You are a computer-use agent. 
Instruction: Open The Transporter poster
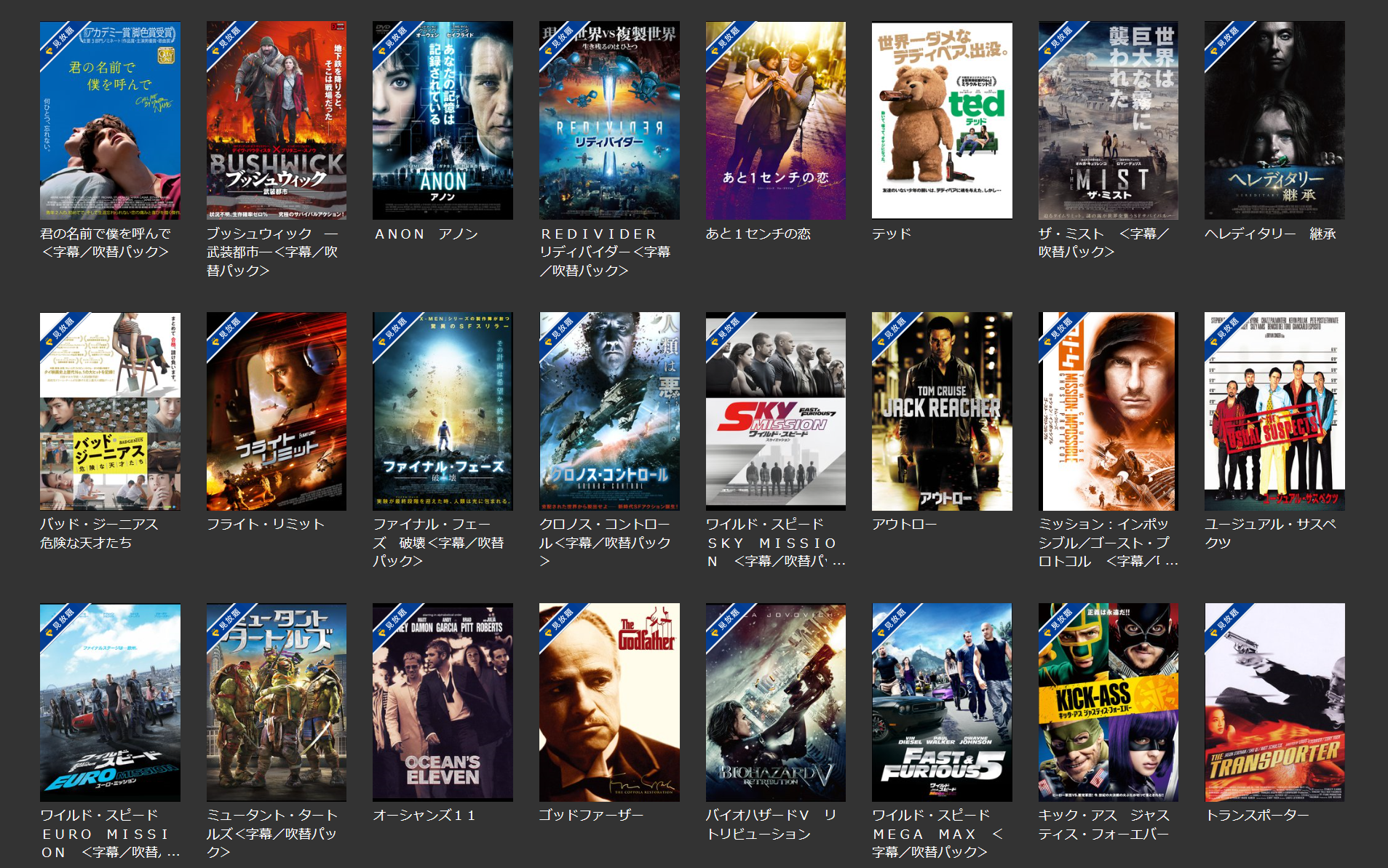(1274, 702)
